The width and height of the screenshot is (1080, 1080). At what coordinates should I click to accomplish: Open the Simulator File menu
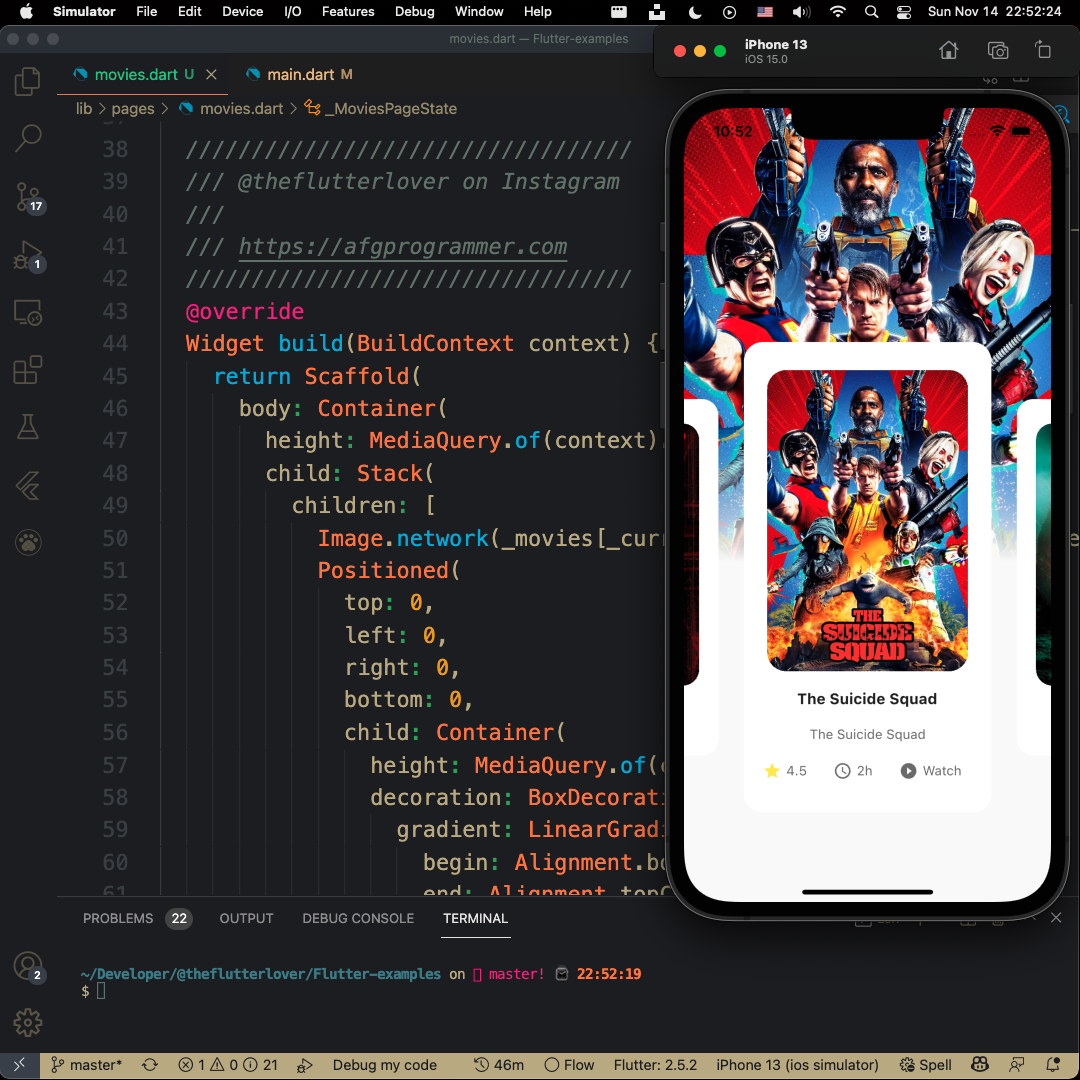146,12
